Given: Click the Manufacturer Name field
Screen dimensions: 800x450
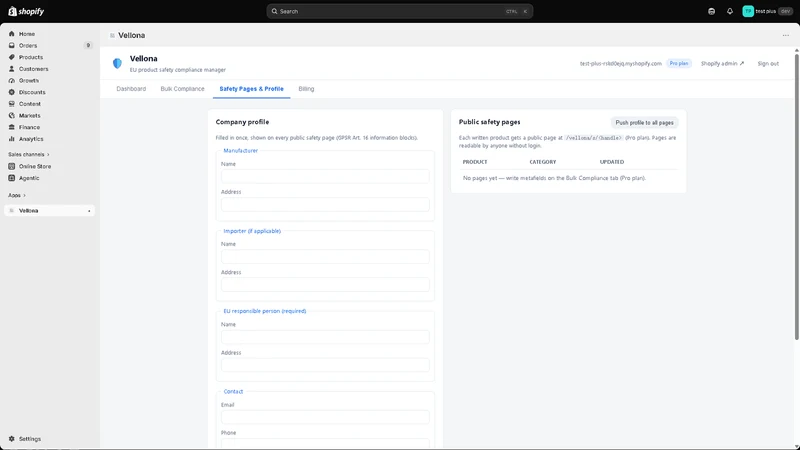Looking at the screenshot, I should tap(325, 177).
